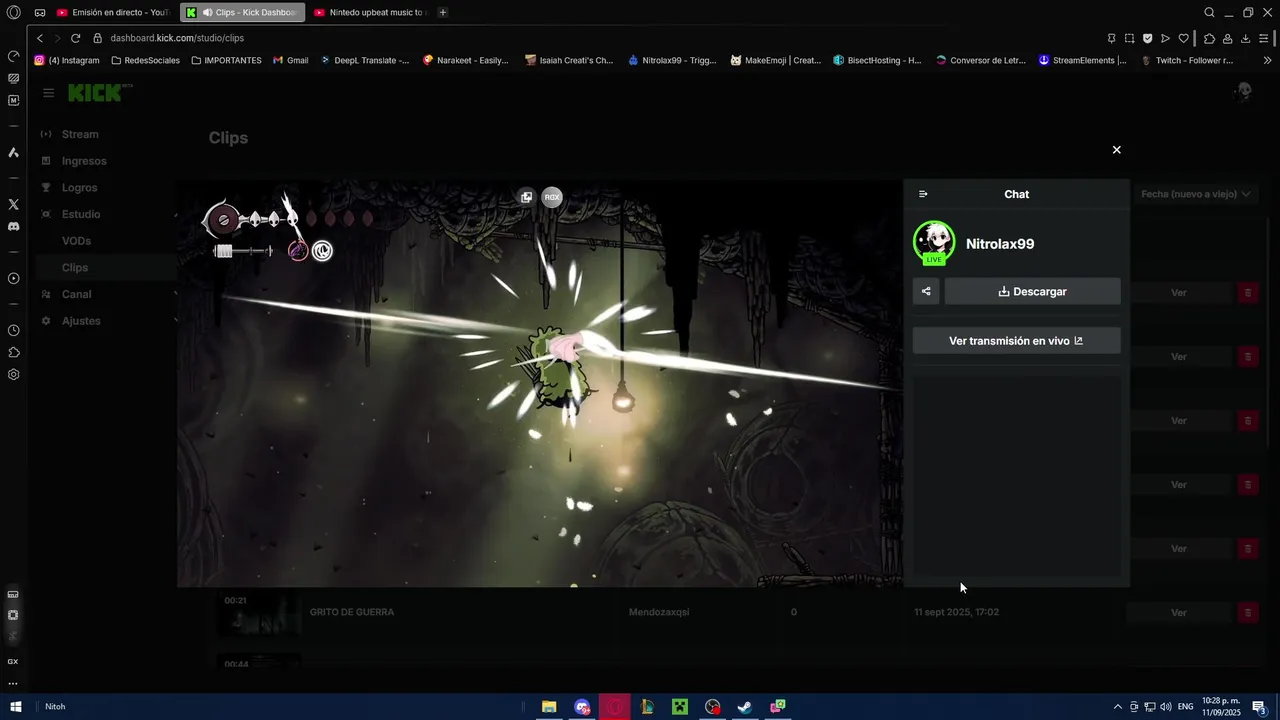Click the browser search magnifier icon
This screenshot has height=720, width=1280.
tap(1209, 12)
